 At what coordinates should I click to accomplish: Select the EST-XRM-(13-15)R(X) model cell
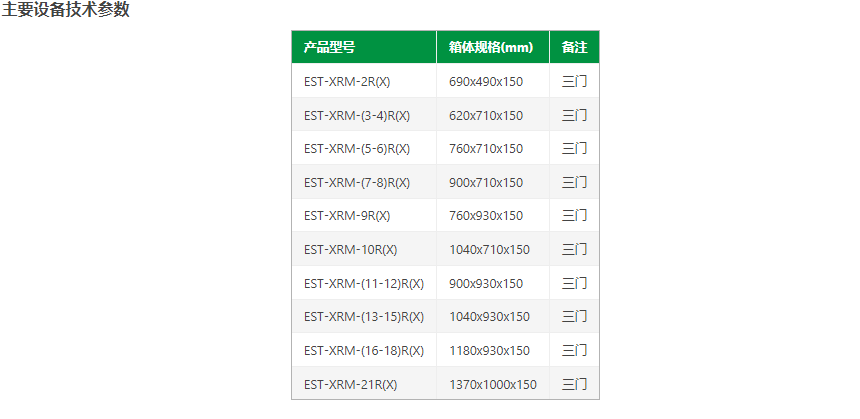click(364, 317)
